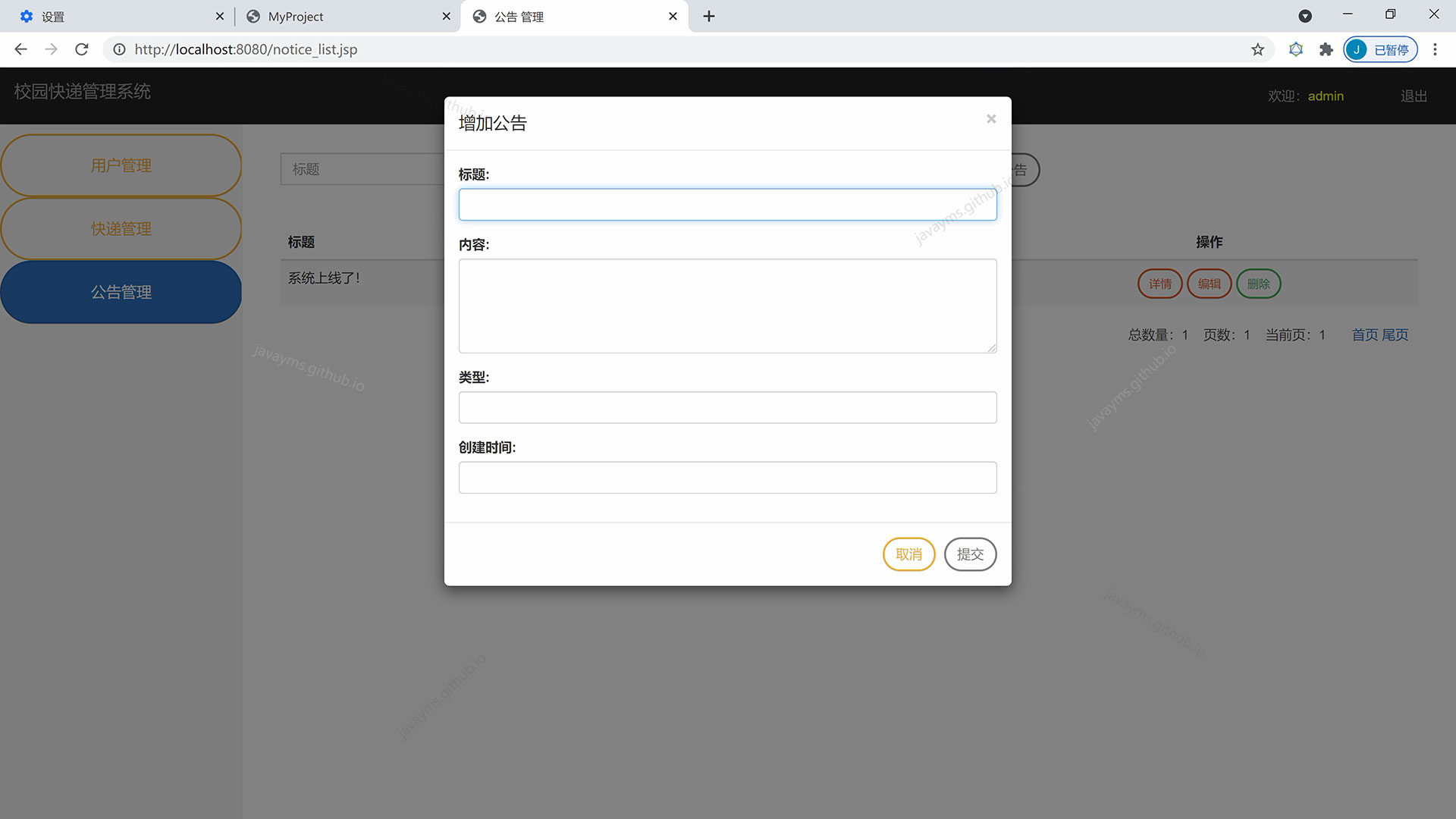
Task: Click the site info icon in address bar
Action: pyautogui.click(x=119, y=49)
